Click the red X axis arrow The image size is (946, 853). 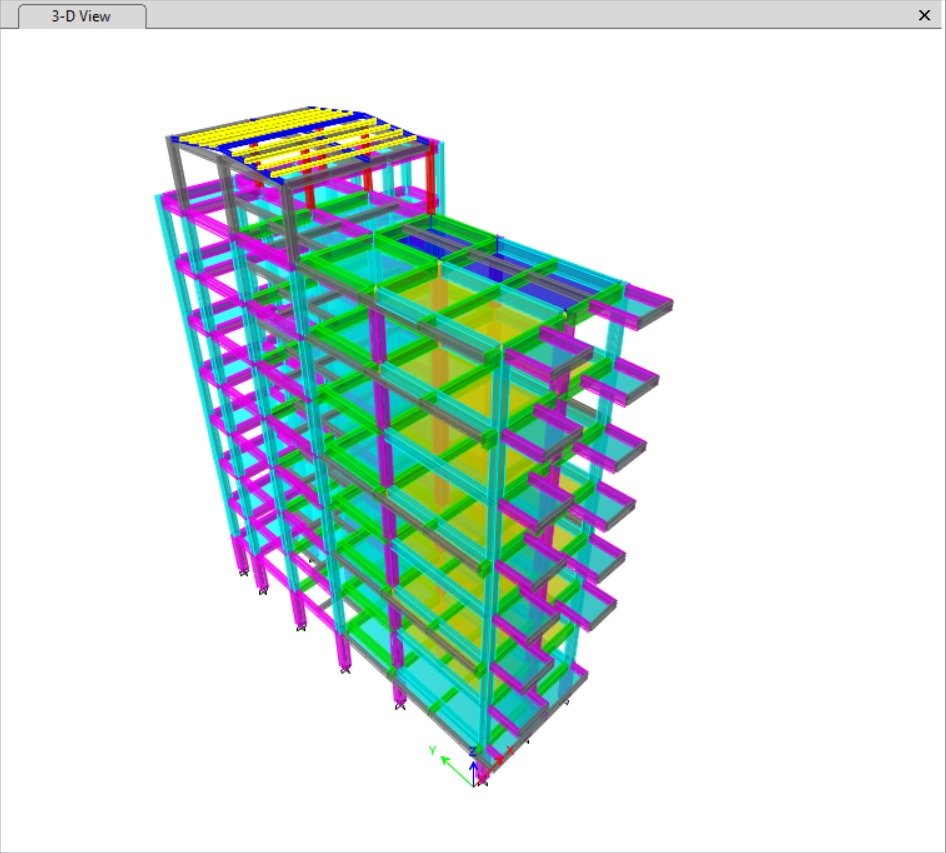(x=496, y=759)
